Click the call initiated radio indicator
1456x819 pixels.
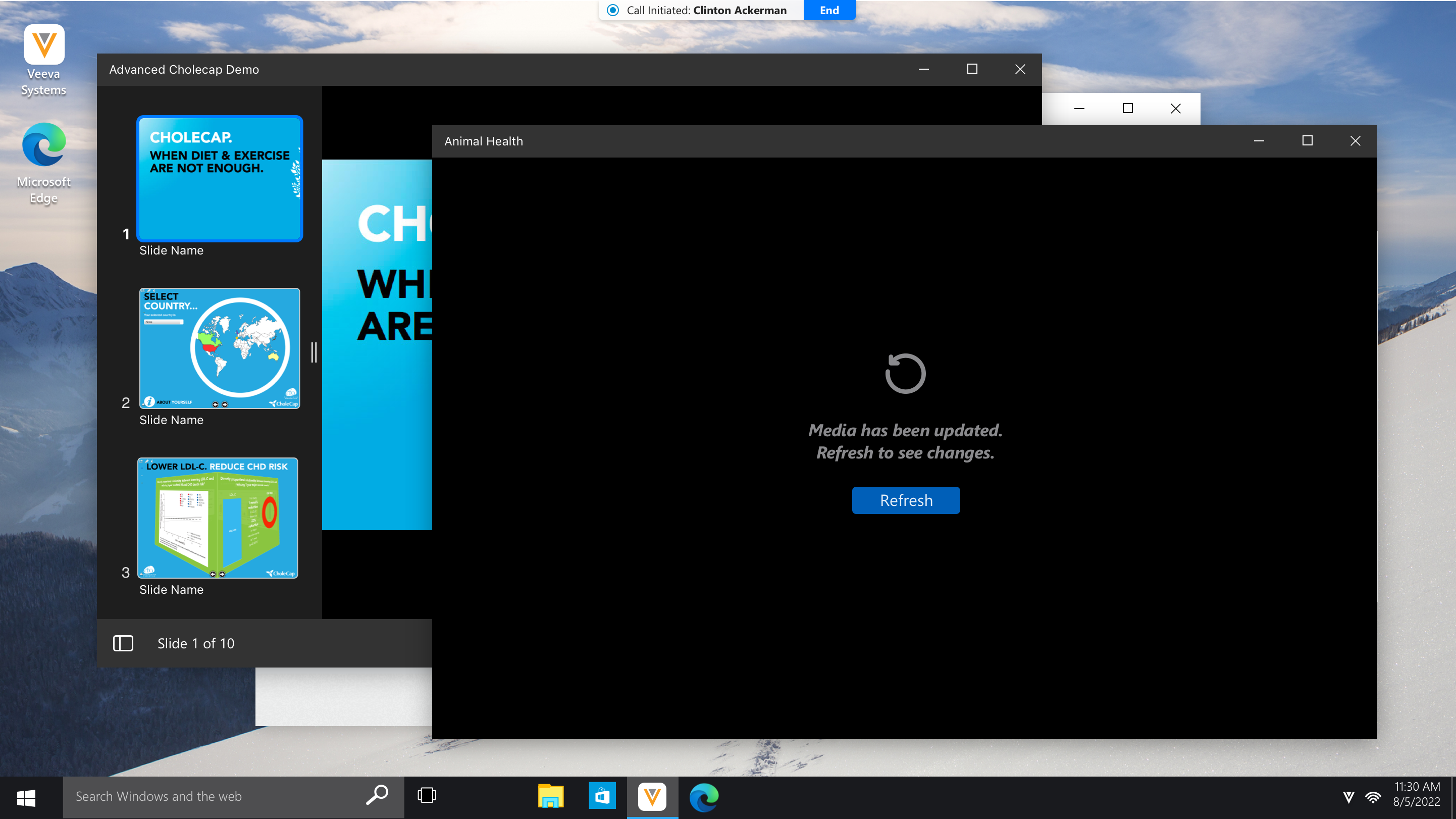[613, 10]
